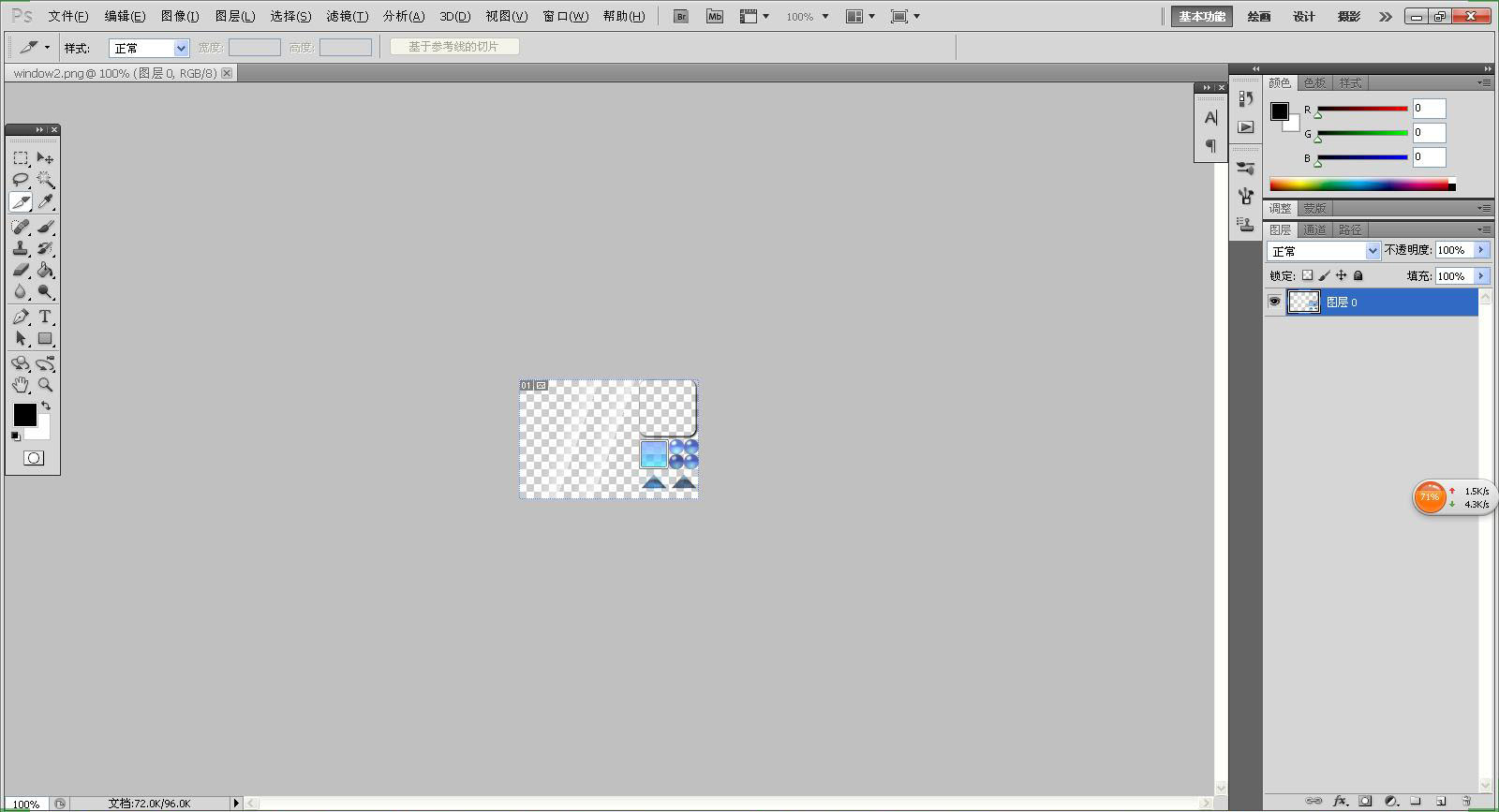The height and width of the screenshot is (812, 1499).
Task: Select the Lasso tool
Action: [21, 180]
